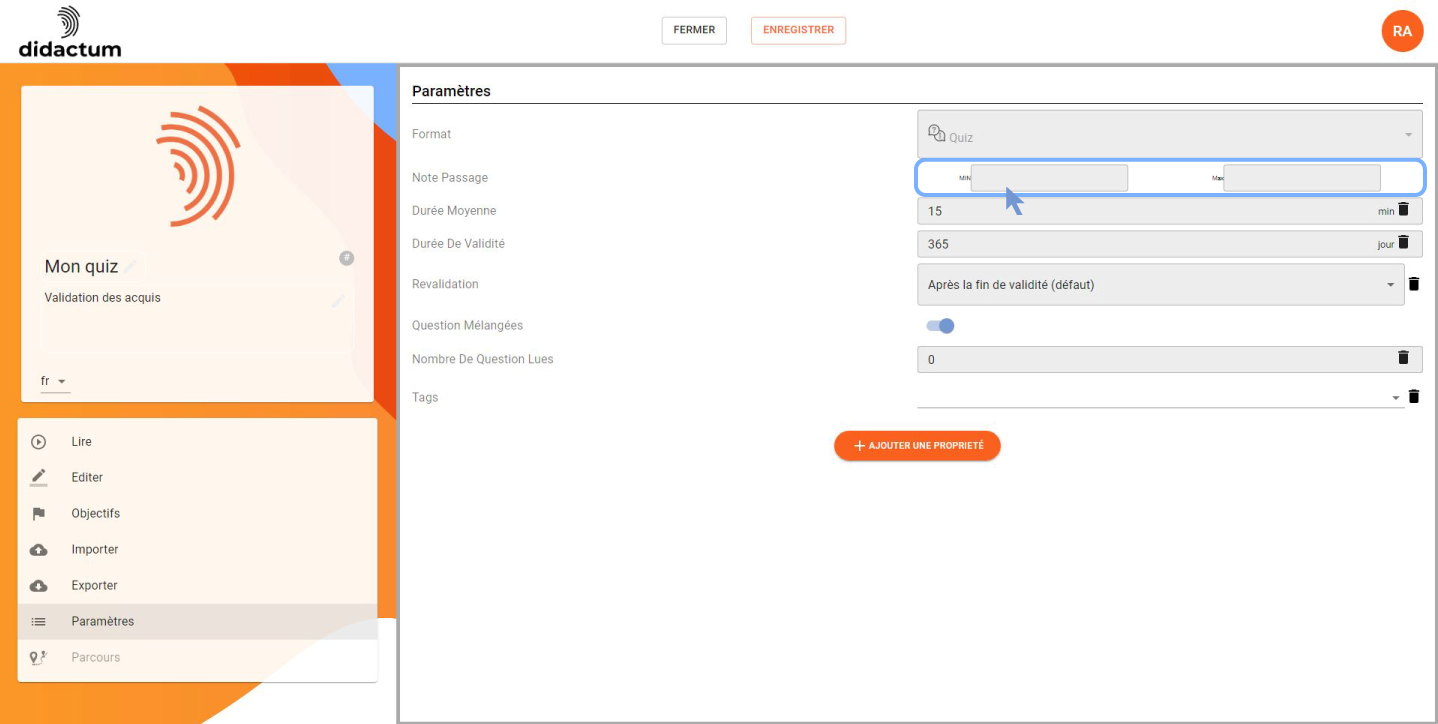1438x724 pixels.
Task: Select Exporter in the side menu
Action: click(x=197, y=586)
